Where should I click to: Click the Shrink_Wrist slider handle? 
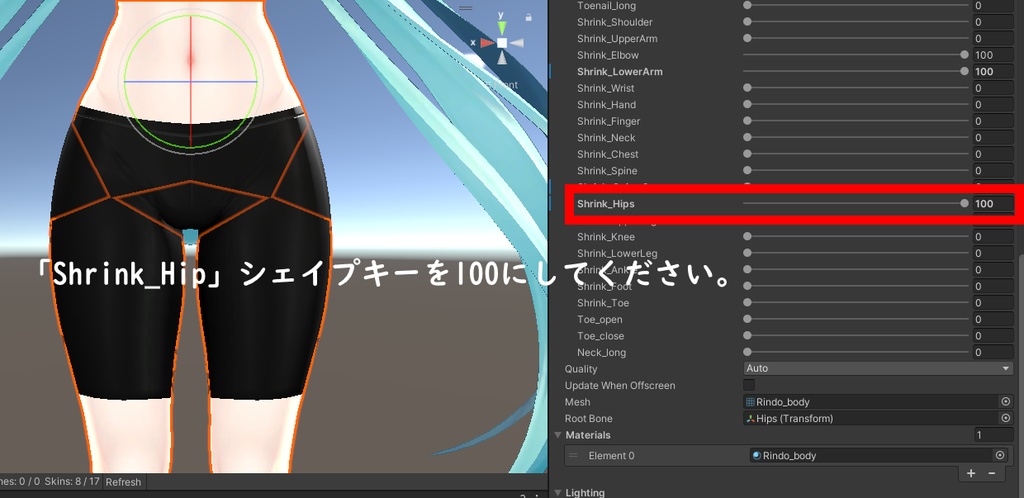click(x=747, y=88)
